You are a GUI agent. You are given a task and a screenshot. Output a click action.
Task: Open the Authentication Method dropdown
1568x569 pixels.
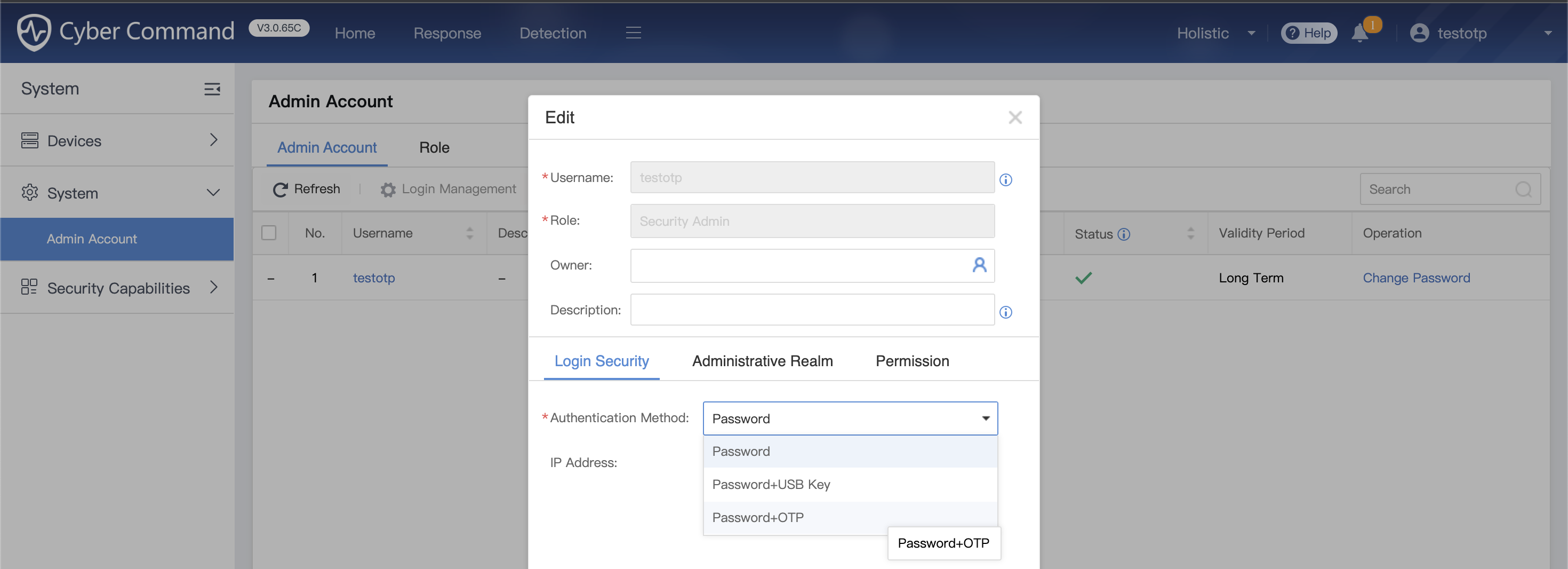click(850, 418)
